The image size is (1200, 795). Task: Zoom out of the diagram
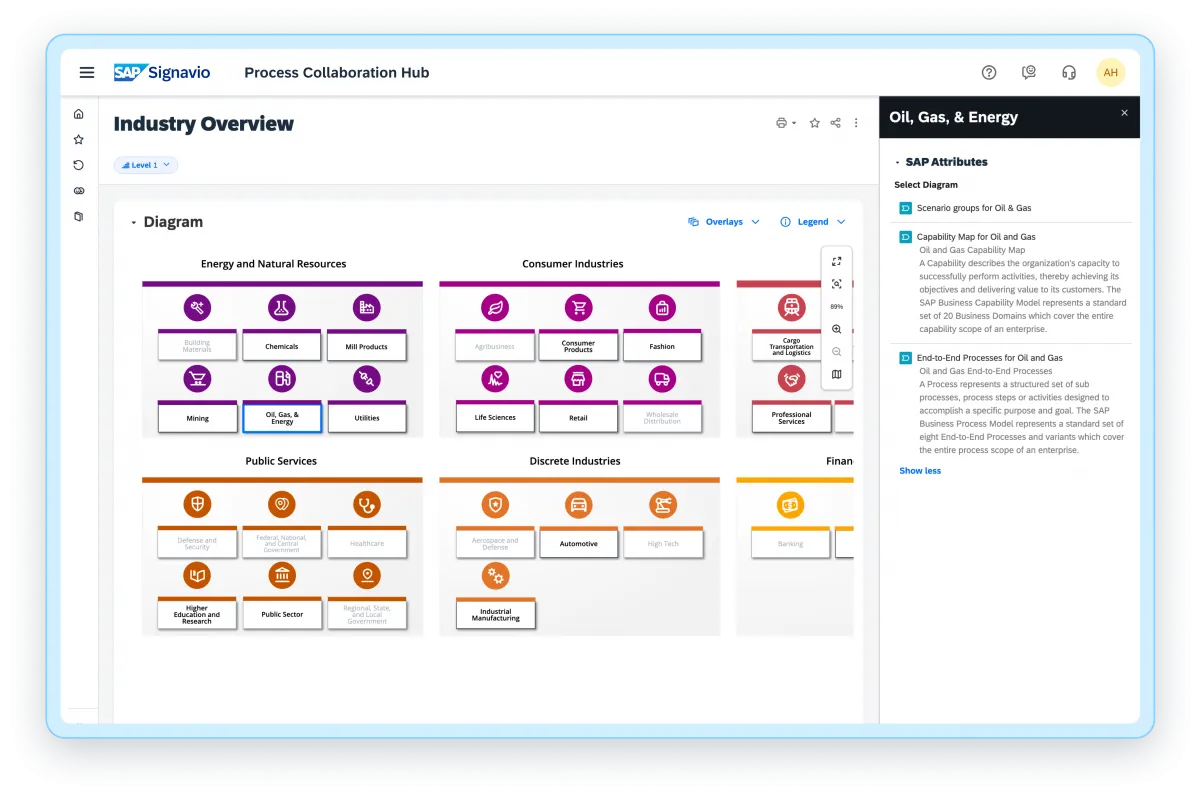click(837, 352)
